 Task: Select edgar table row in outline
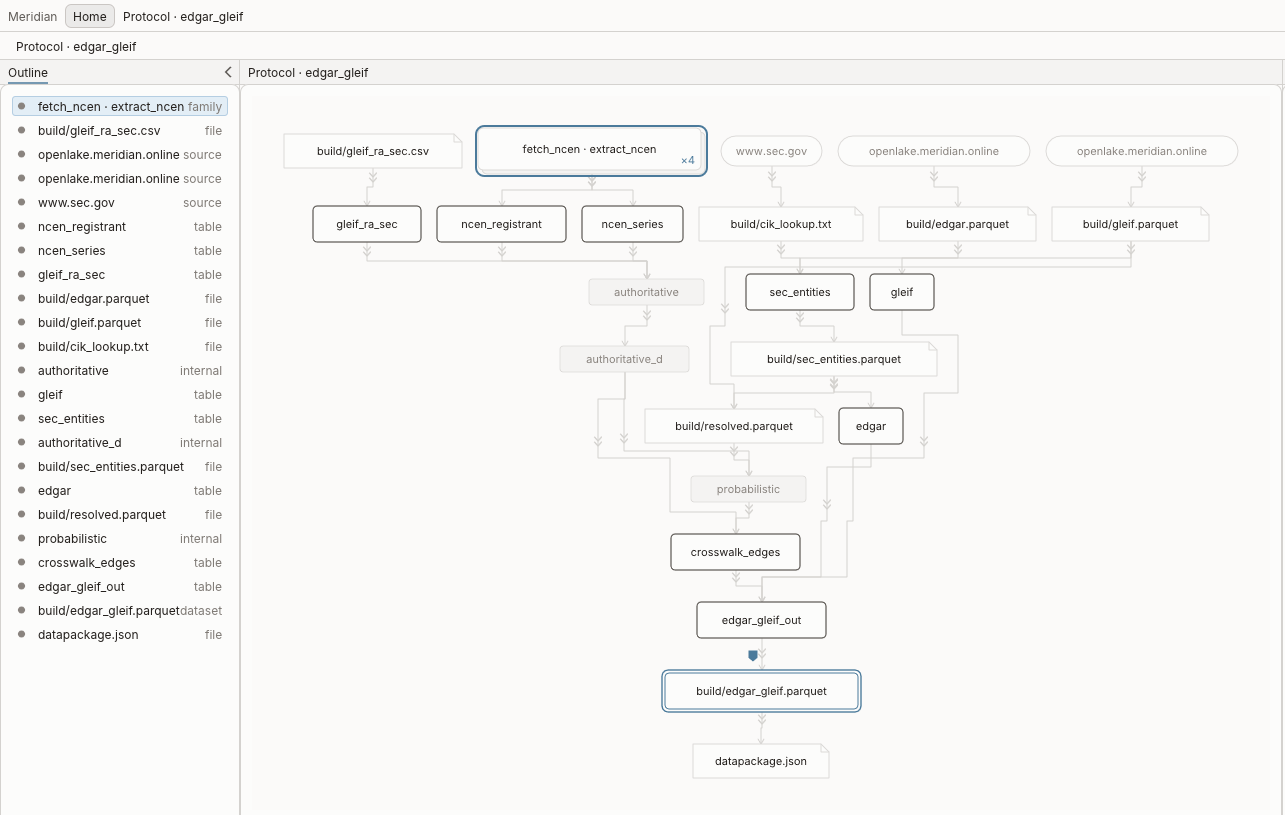120,491
